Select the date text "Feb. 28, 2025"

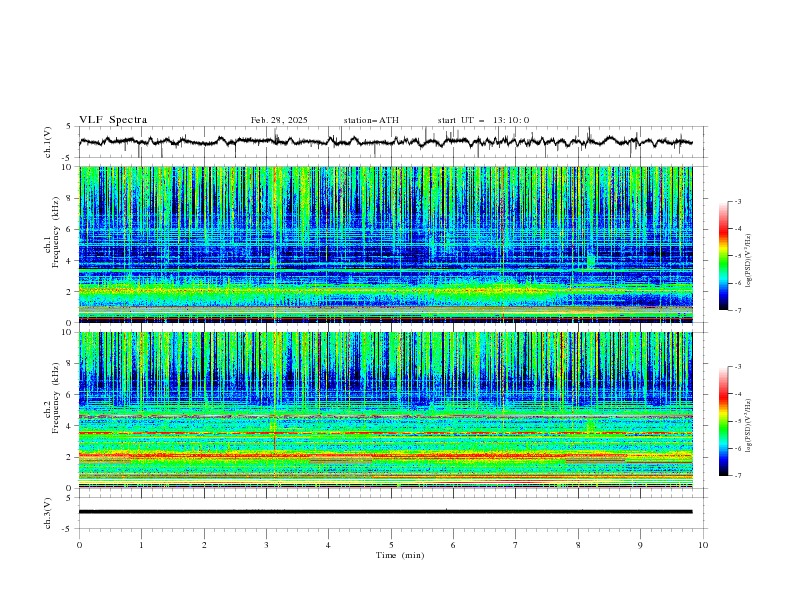[279, 120]
